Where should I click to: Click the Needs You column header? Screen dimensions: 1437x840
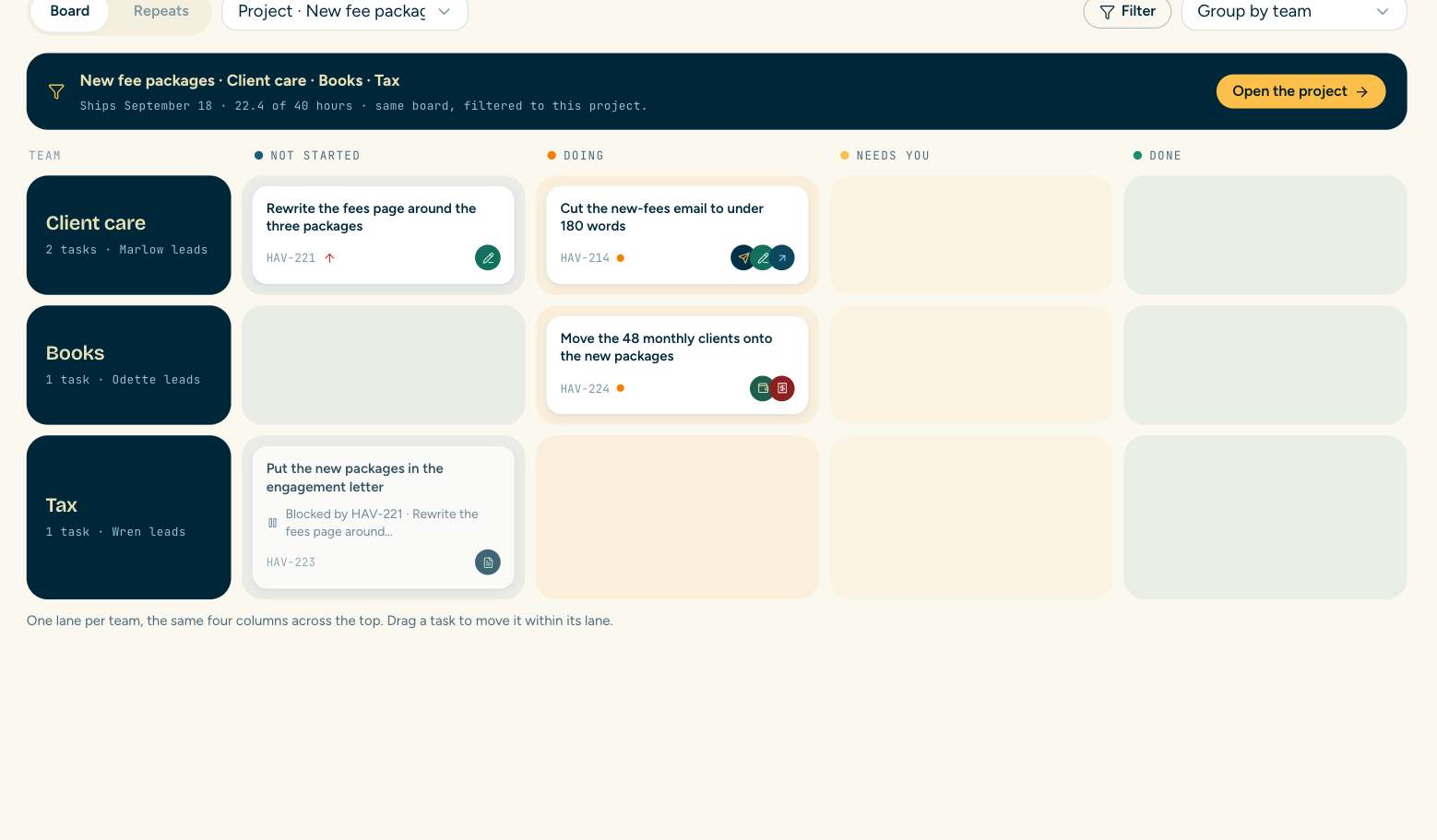(x=885, y=156)
